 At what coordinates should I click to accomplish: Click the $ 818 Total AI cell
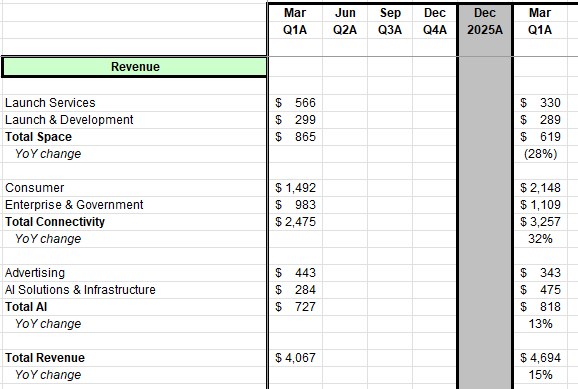[540, 307]
